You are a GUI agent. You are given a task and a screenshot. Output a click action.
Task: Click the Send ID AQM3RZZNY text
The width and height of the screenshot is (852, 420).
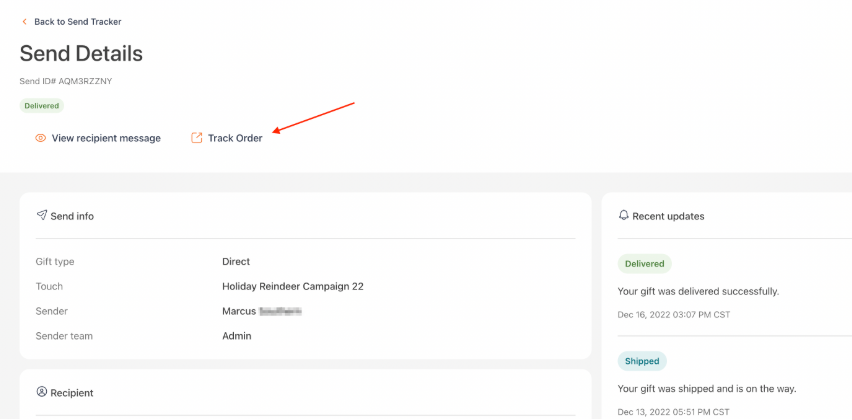(66, 81)
